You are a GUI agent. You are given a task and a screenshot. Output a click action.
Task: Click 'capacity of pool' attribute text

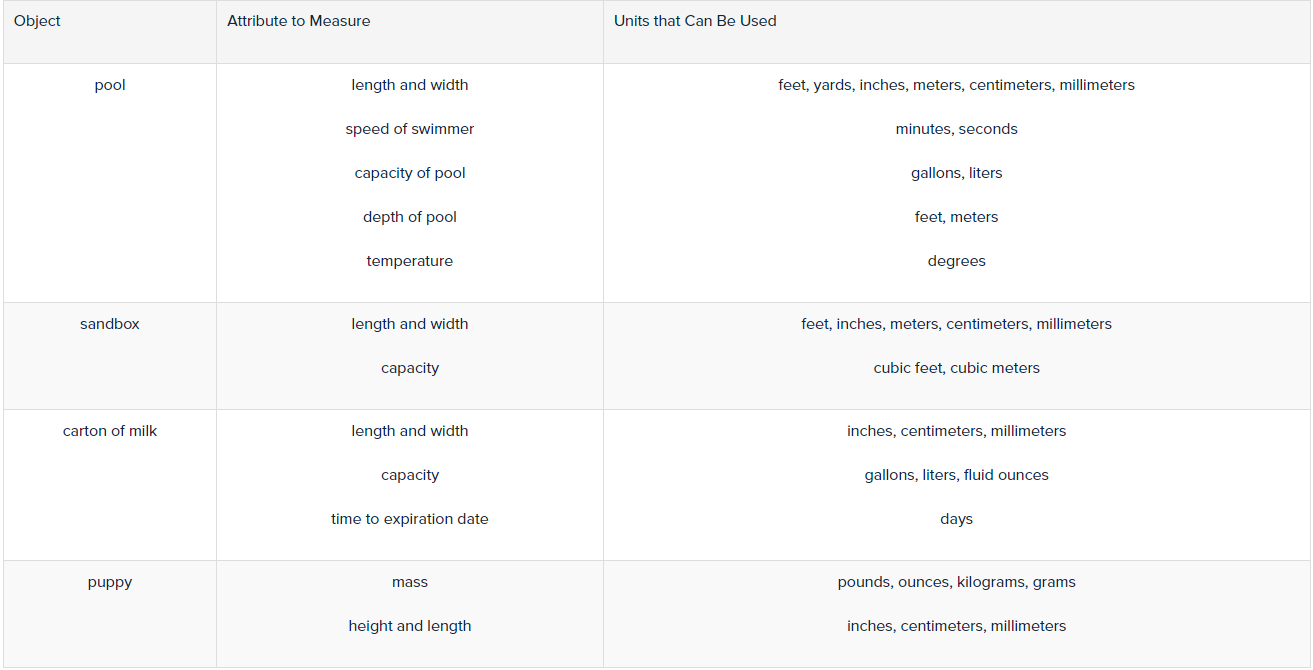410,173
